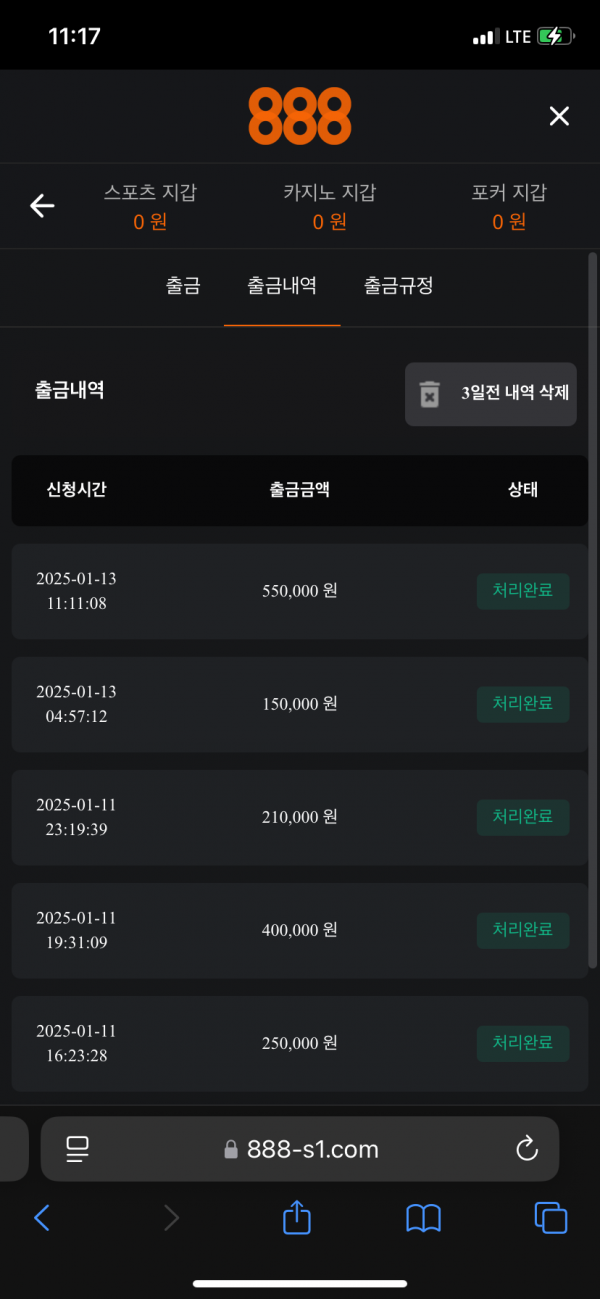600x1299 pixels.
Task: Open the Safari share sheet
Action: 297,1217
